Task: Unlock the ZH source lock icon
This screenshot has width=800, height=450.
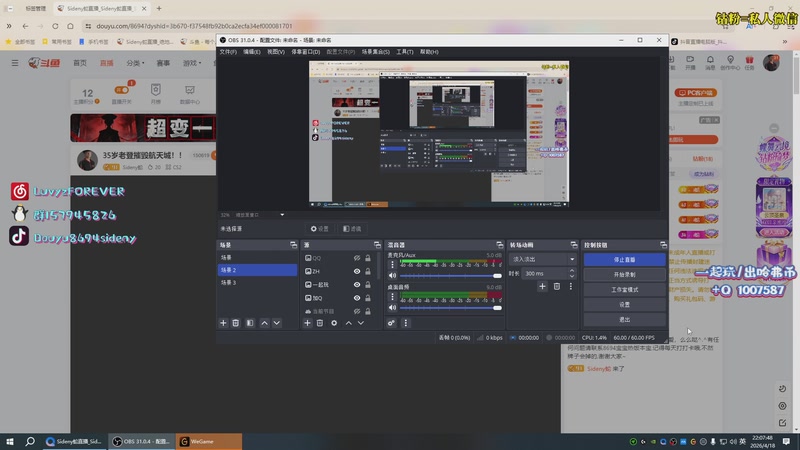Action: click(x=368, y=271)
